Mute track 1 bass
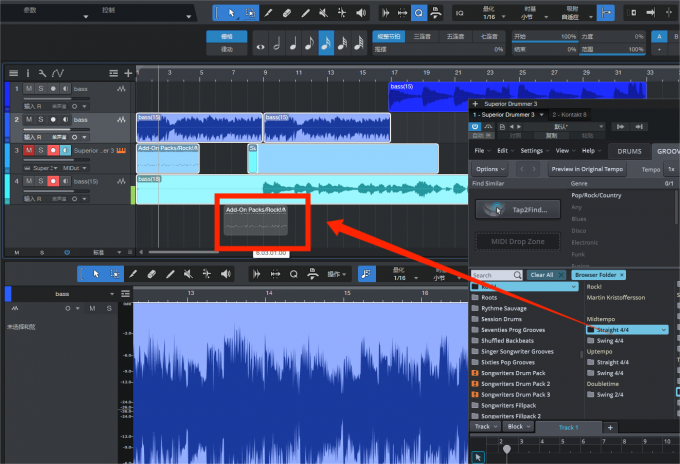This screenshot has height=464, width=680. (x=29, y=90)
